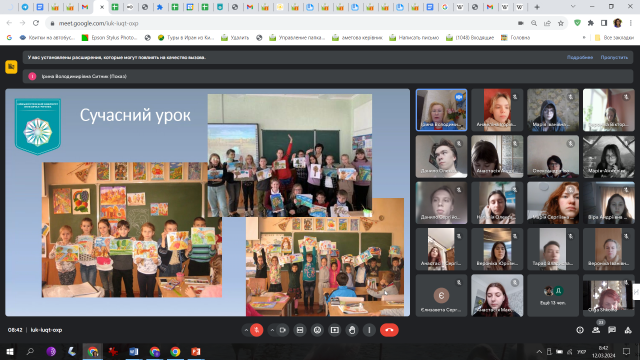Open the activities icon in the bottom right
This screenshot has width=640, height=360.
(x=628, y=330)
